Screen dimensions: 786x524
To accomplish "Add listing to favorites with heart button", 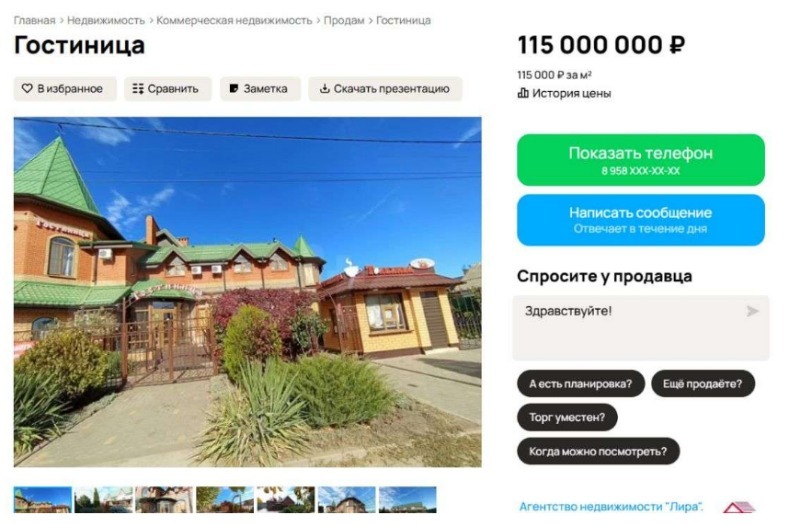I will 65,89.
